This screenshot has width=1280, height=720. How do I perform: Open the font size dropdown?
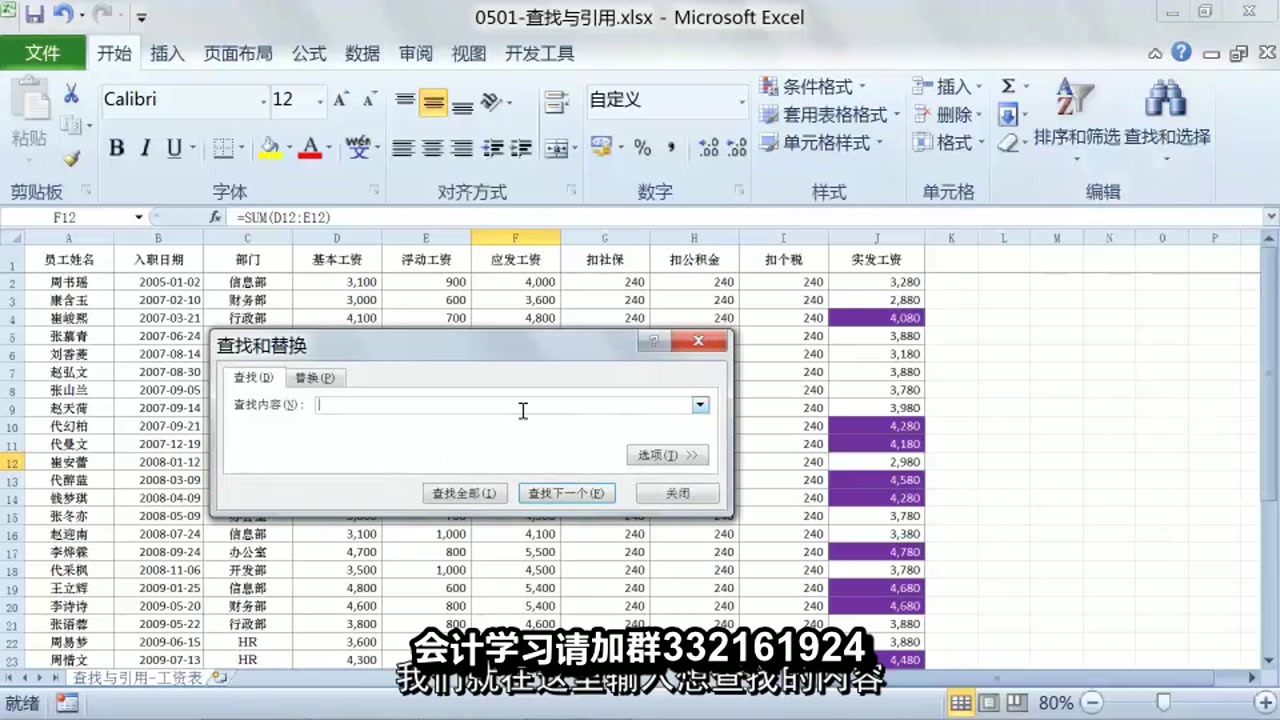point(322,101)
